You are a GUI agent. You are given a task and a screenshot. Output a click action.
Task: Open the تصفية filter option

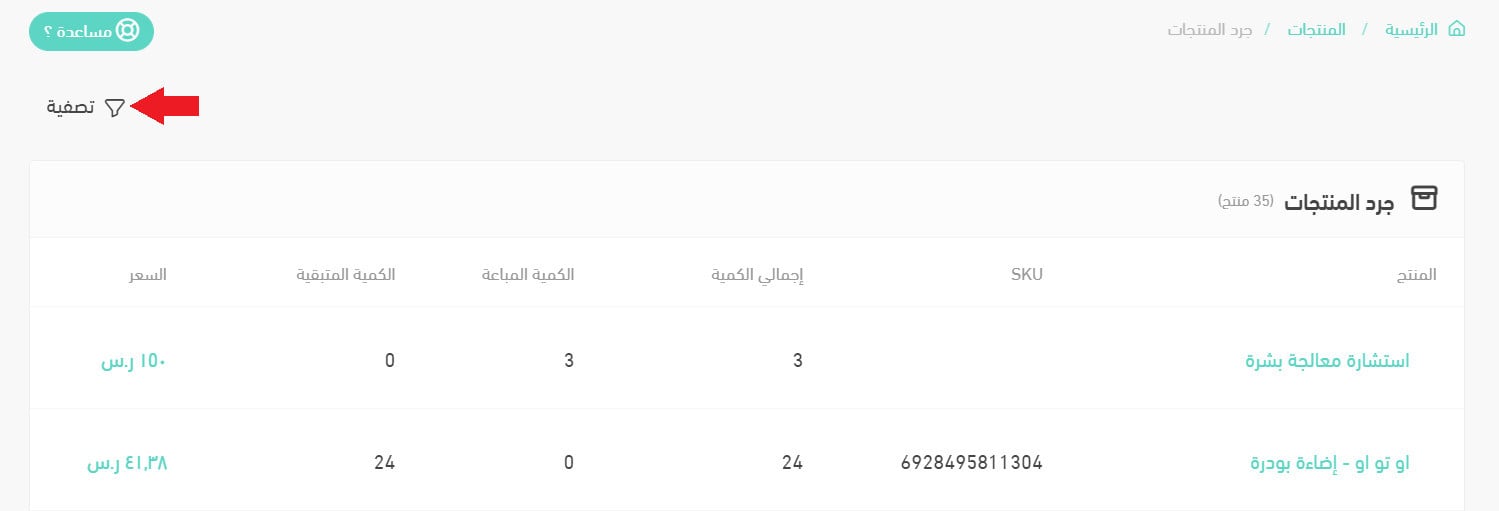click(x=71, y=107)
